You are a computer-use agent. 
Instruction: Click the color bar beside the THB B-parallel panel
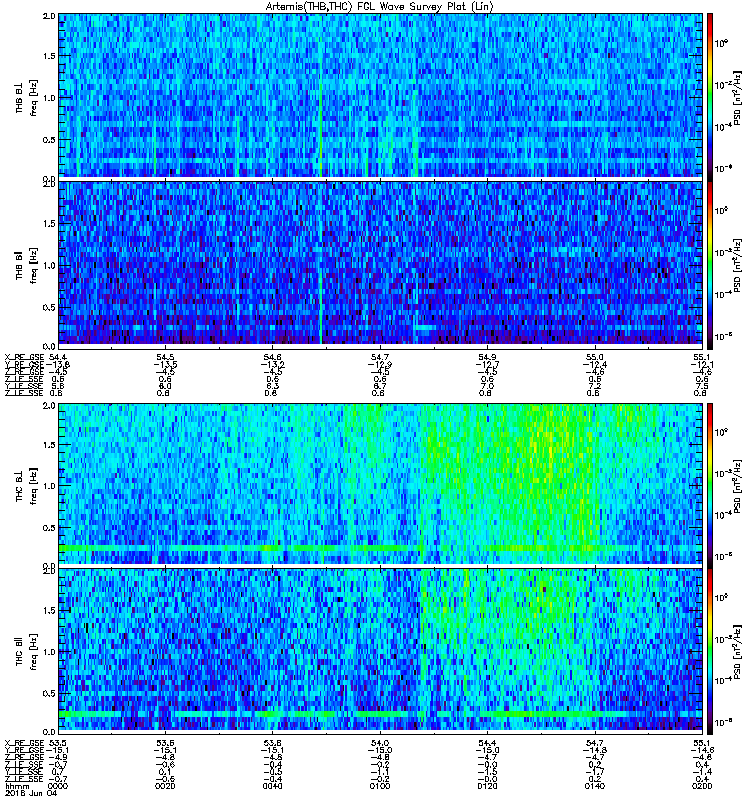pos(710,264)
